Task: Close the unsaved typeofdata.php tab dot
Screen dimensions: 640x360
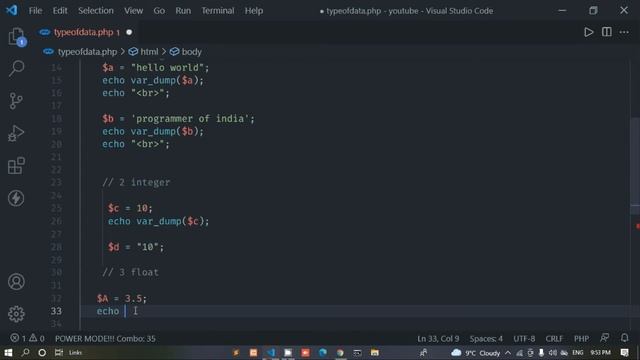Action: [x=129, y=32]
